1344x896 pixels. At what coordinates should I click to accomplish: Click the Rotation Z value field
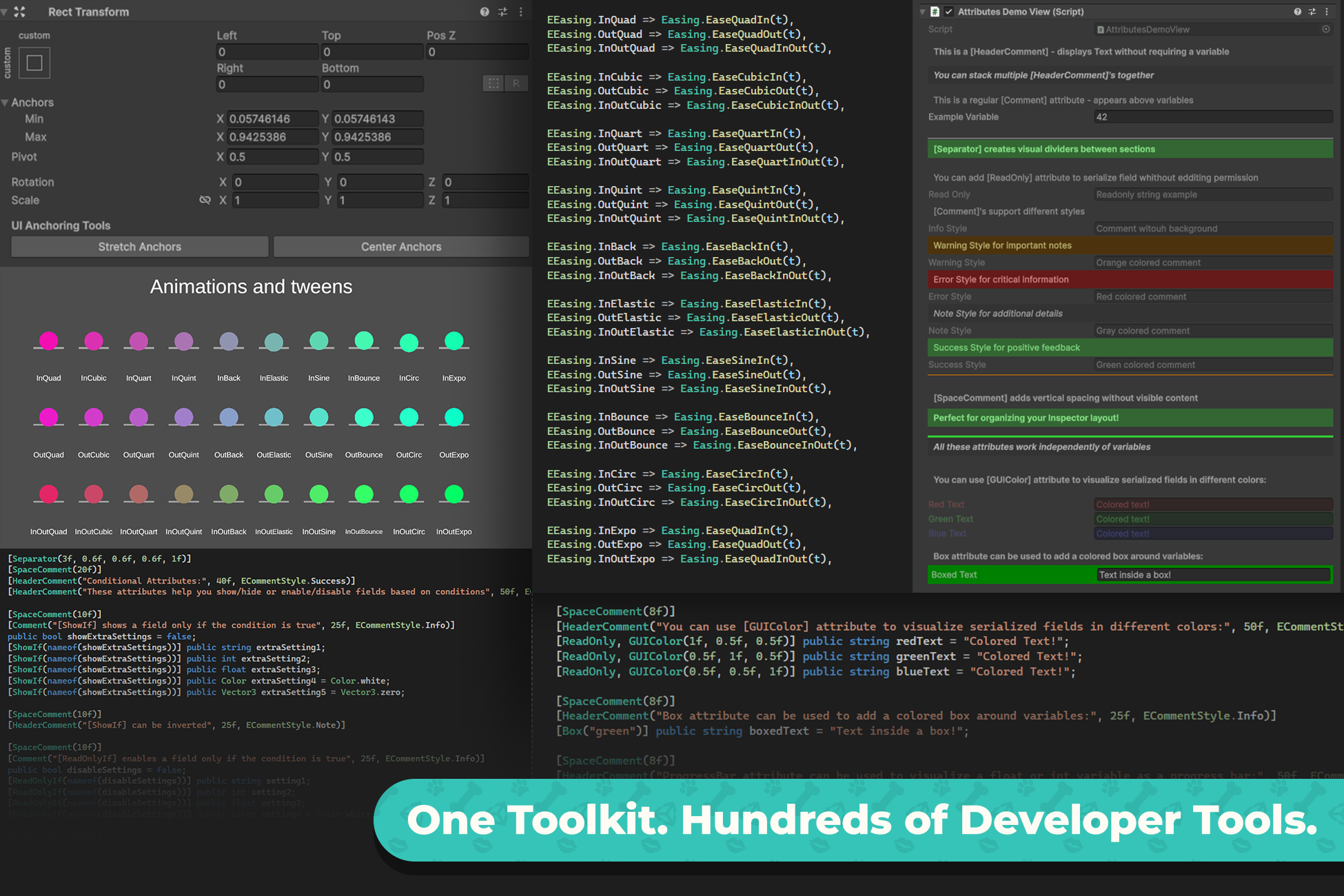coord(485,182)
